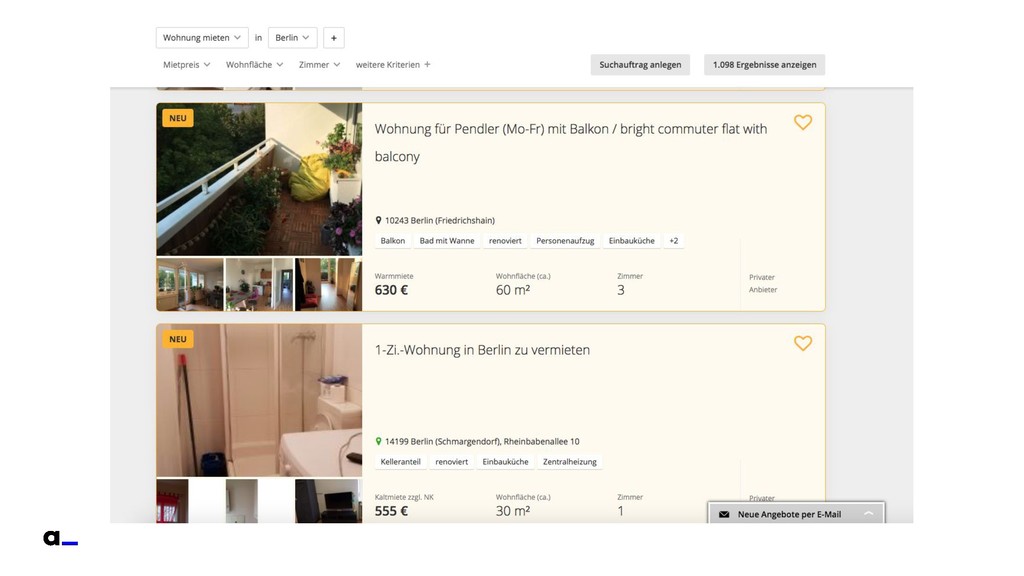Open the Wohnung mieten dropdown

pyautogui.click(x=202, y=38)
